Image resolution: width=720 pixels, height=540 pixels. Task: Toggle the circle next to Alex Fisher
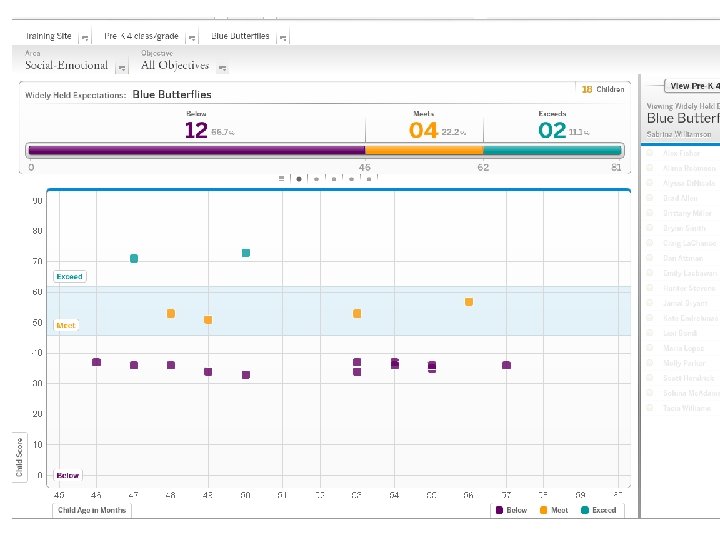tap(650, 153)
